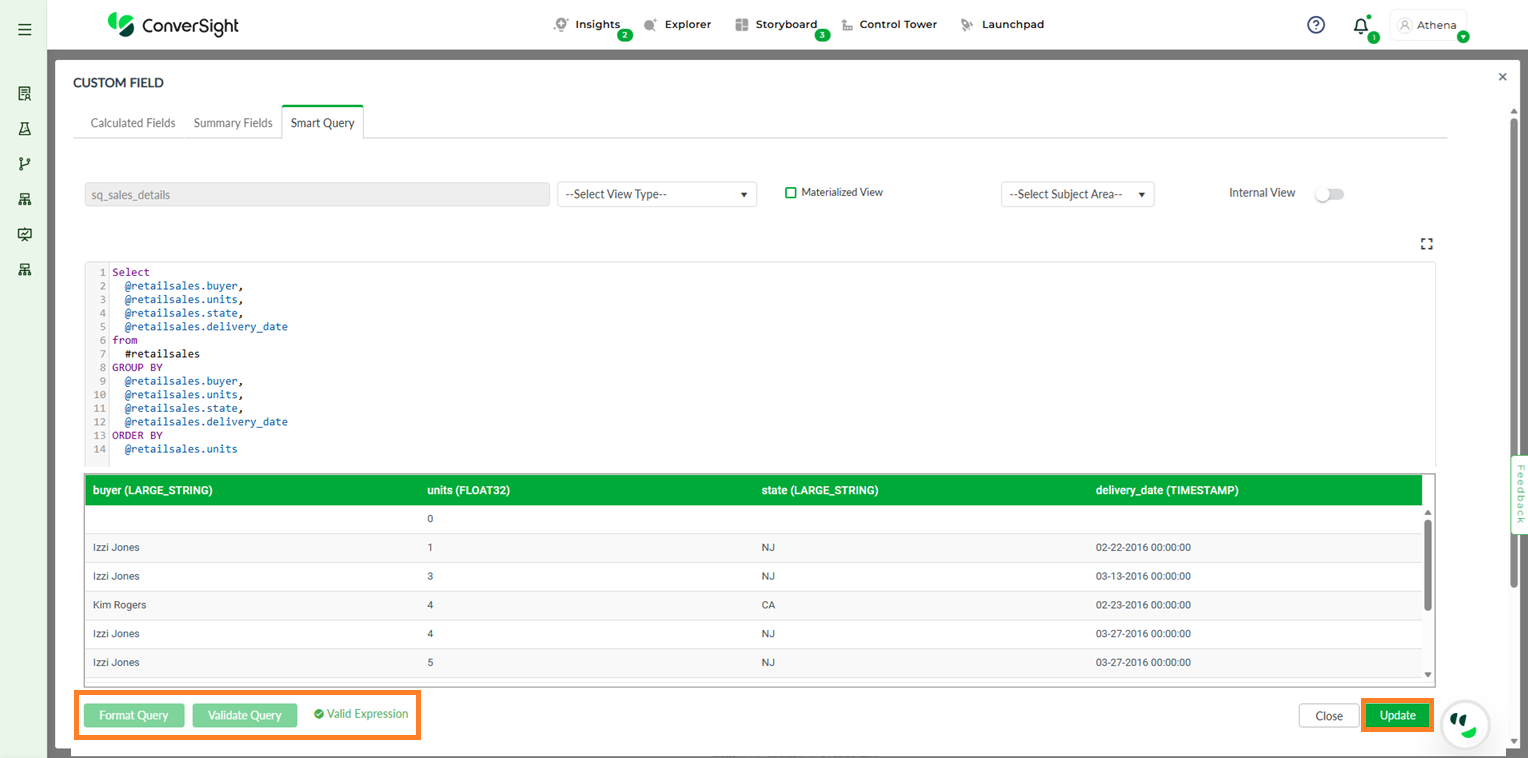This screenshot has width=1528, height=758.
Task: Toggle the Internal View switch
Action: 1329,194
